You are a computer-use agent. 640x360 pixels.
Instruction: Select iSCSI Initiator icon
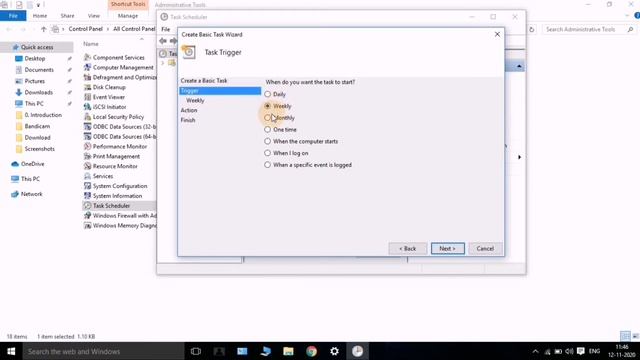[87, 107]
